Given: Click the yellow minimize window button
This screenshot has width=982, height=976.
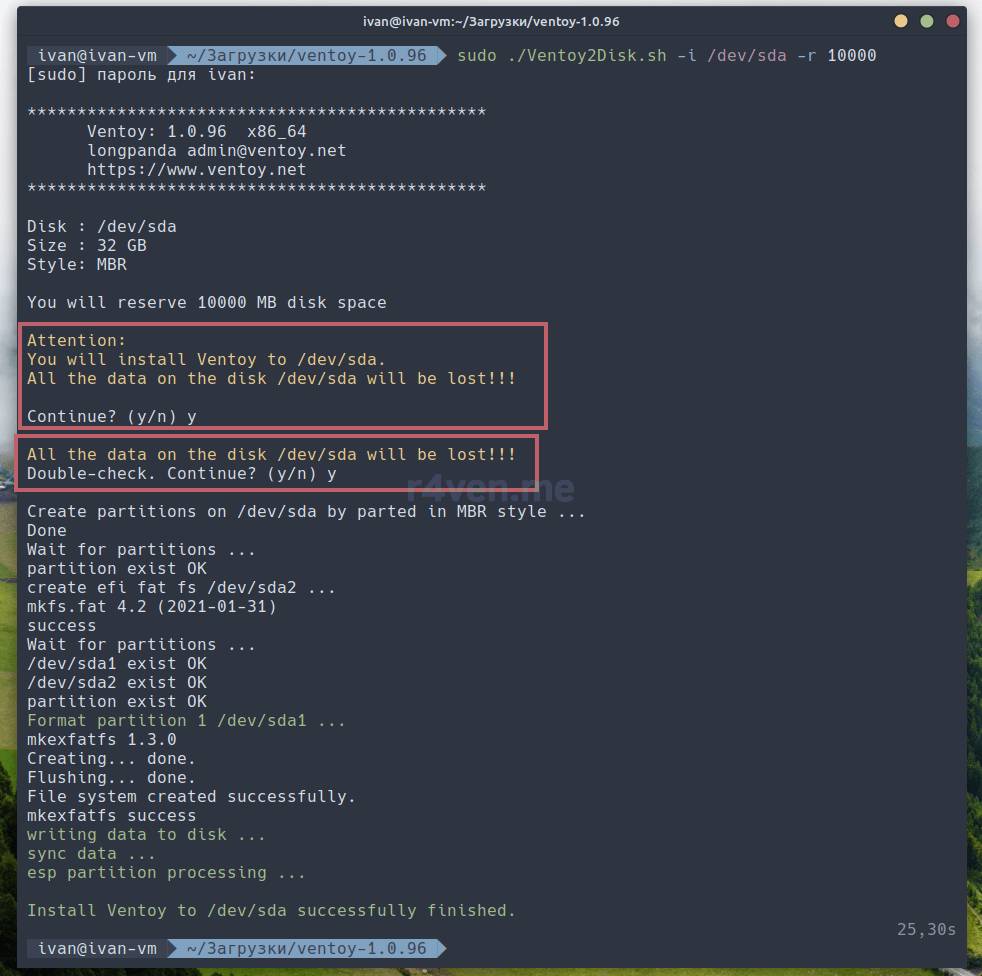Looking at the screenshot, I should coord(901,21).
